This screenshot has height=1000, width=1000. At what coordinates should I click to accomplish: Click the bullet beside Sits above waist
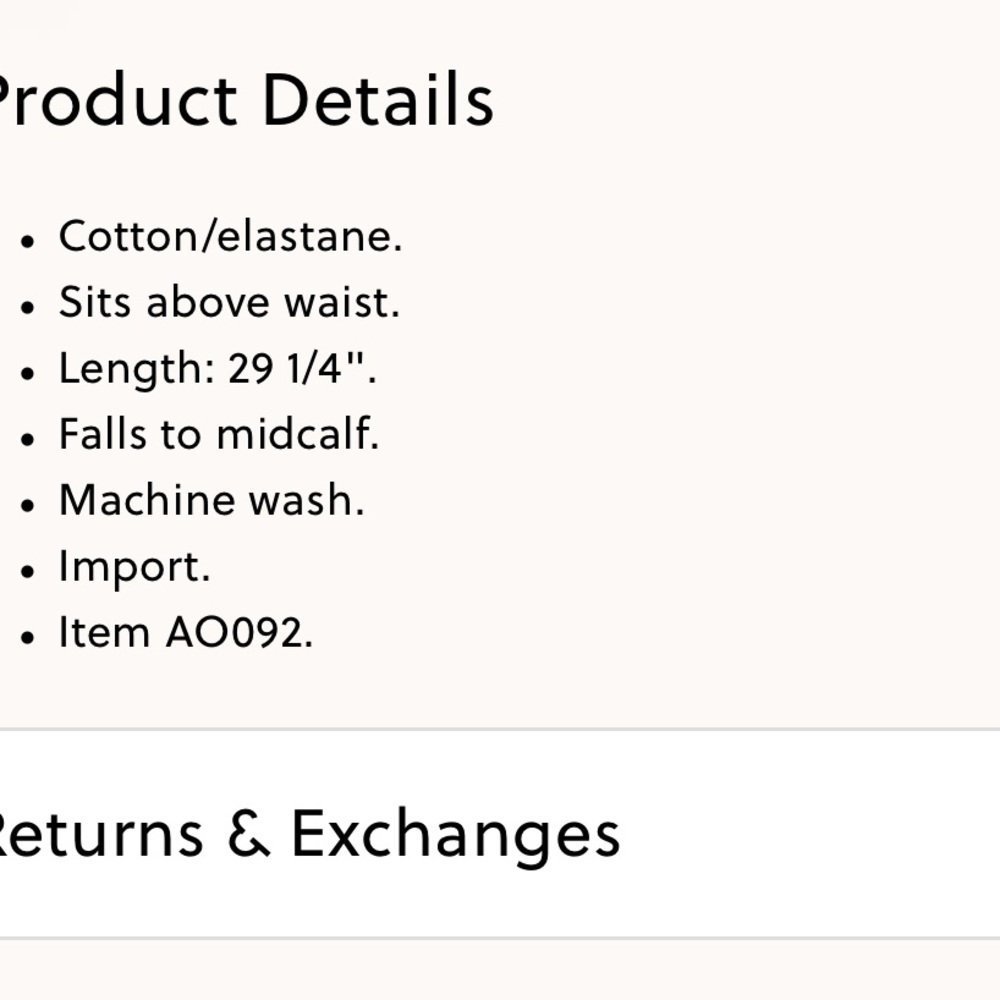pyautogui.click(x=27, y=307)
